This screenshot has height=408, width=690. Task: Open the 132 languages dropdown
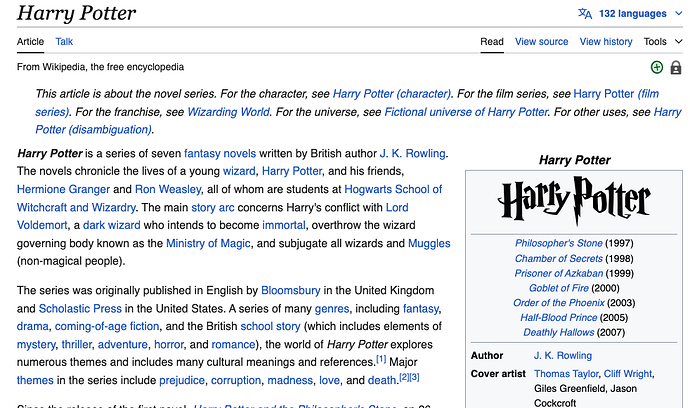632,14
